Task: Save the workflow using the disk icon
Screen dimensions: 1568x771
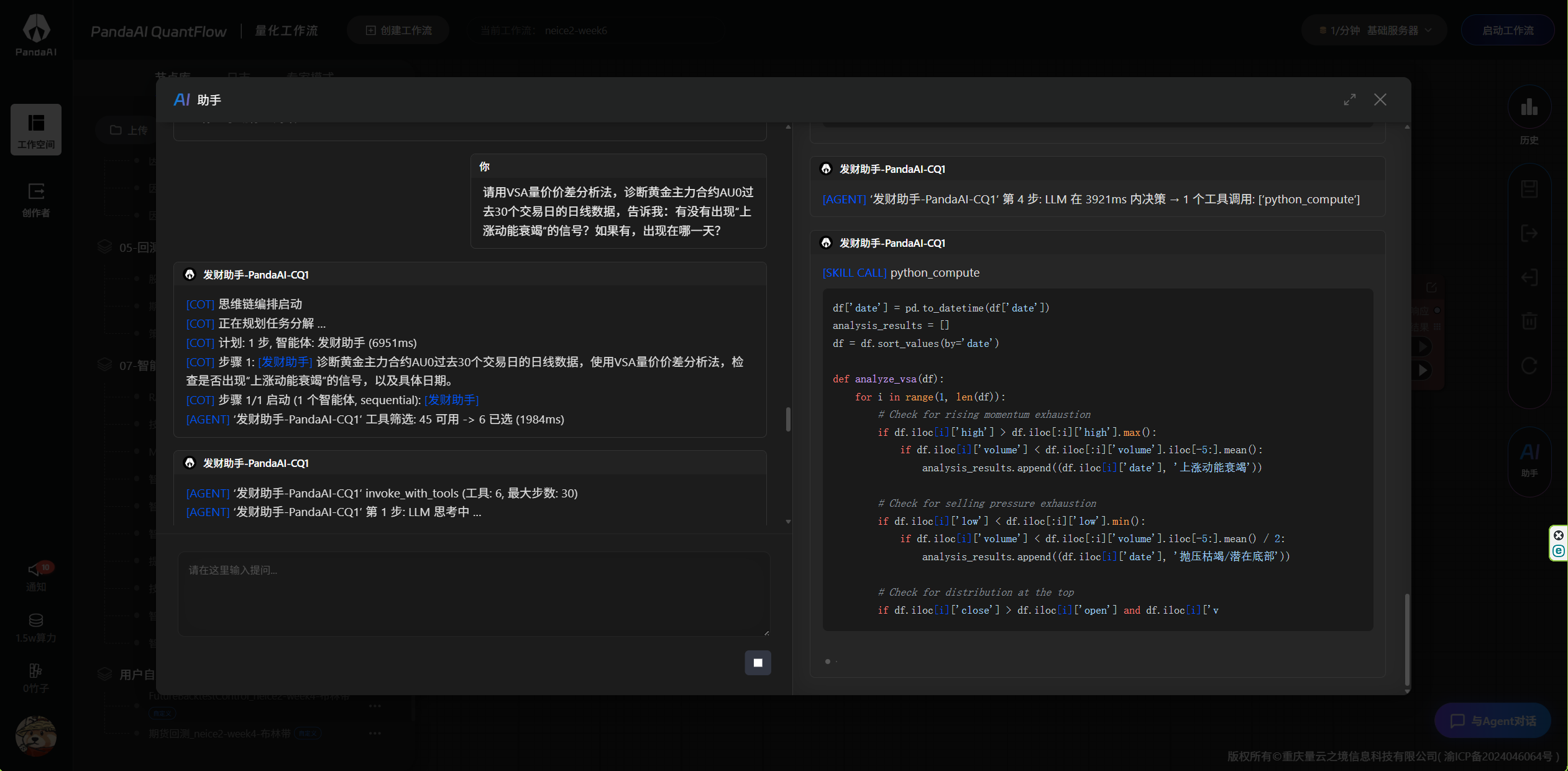Action: (x=1529, y=190)
